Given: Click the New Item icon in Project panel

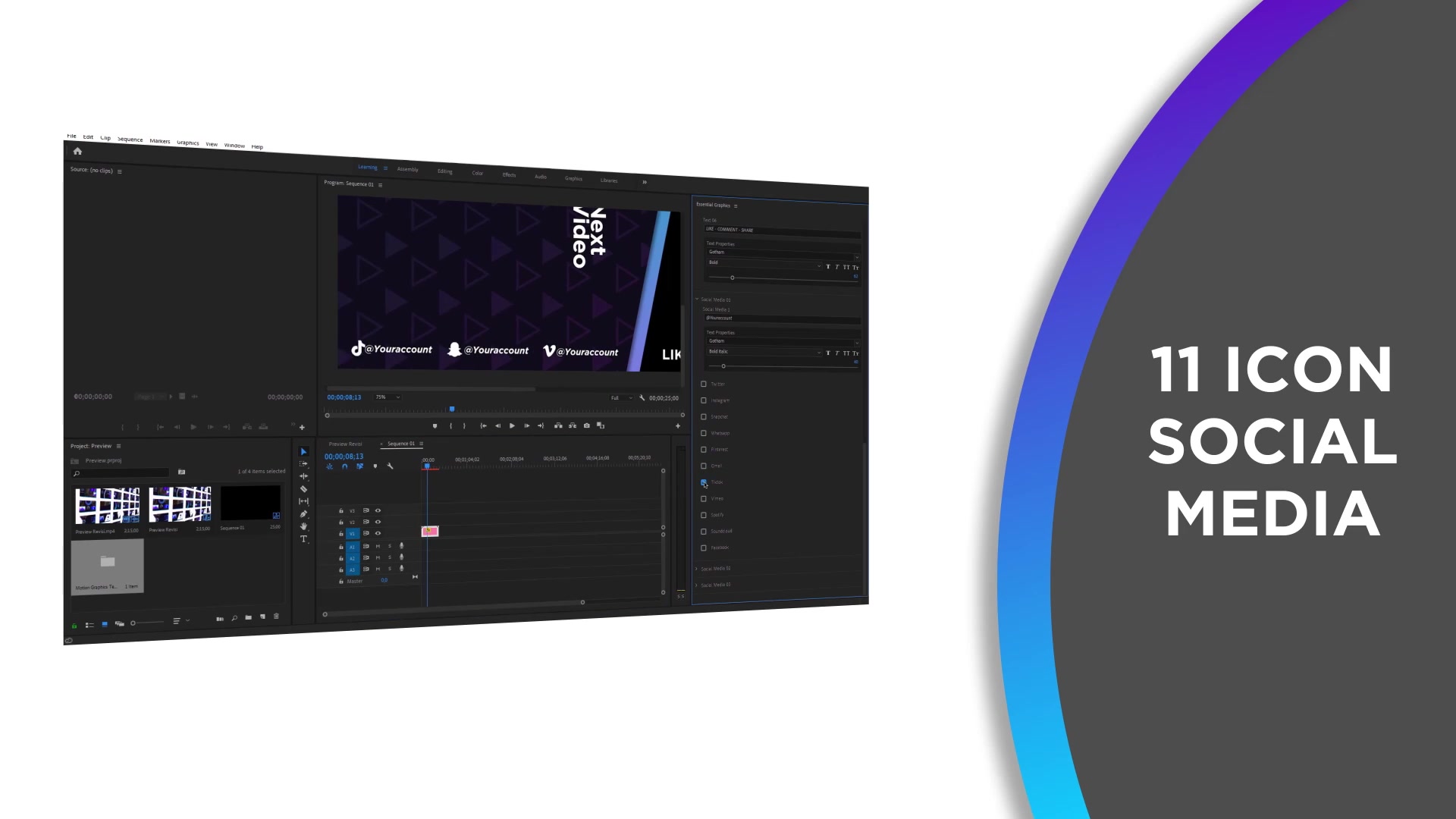Looking at the screenshot, I should pos(262,617).
